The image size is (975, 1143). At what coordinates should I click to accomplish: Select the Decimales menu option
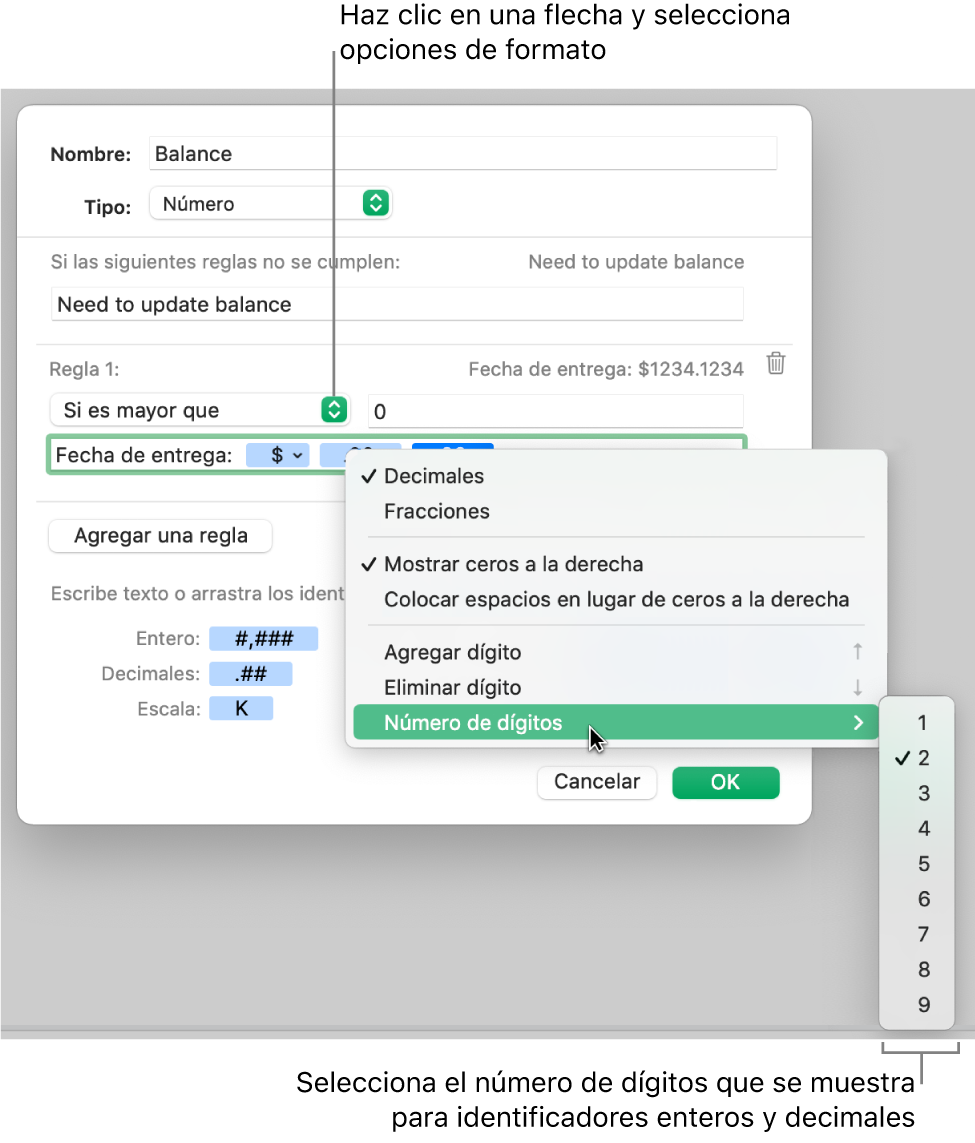[616, 476]
